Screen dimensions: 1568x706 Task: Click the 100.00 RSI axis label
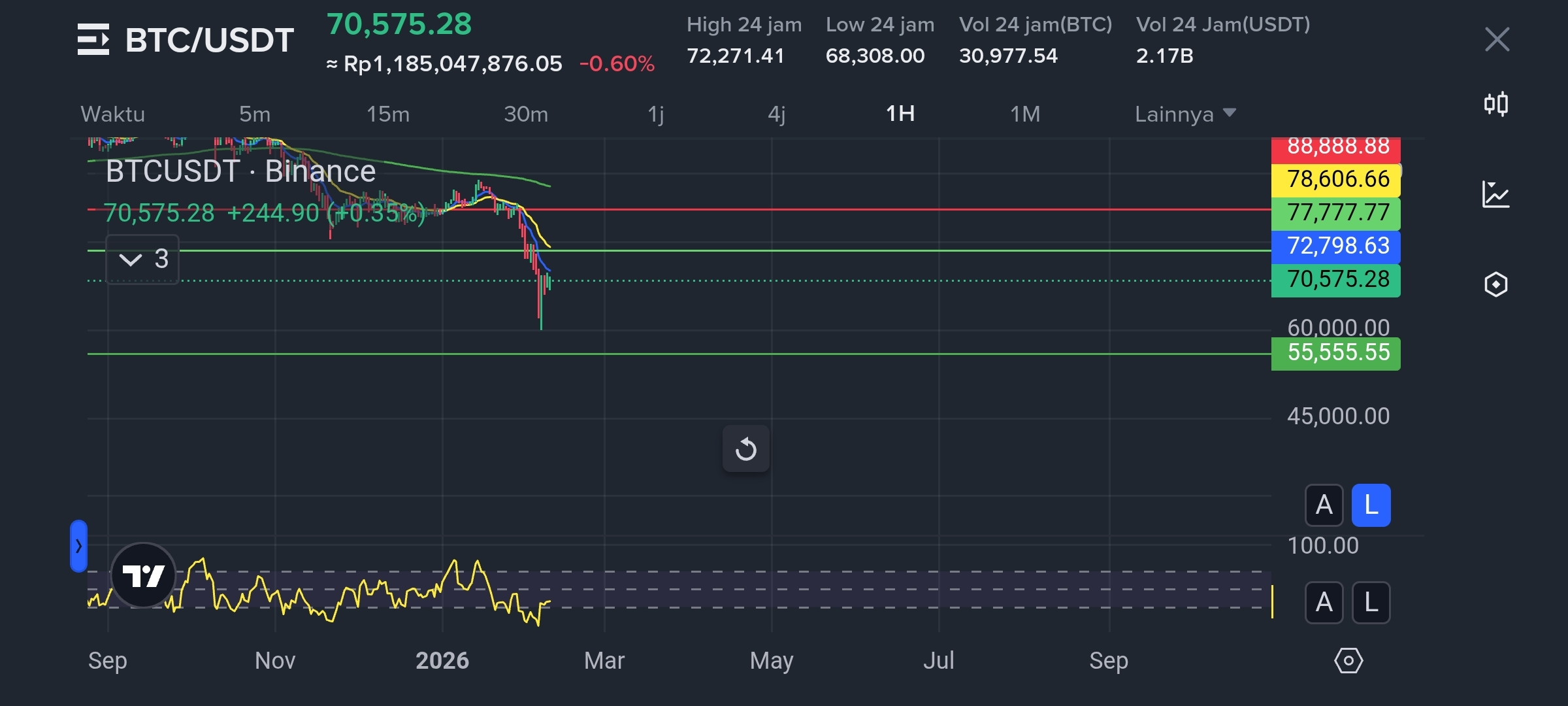(1323, 546)
